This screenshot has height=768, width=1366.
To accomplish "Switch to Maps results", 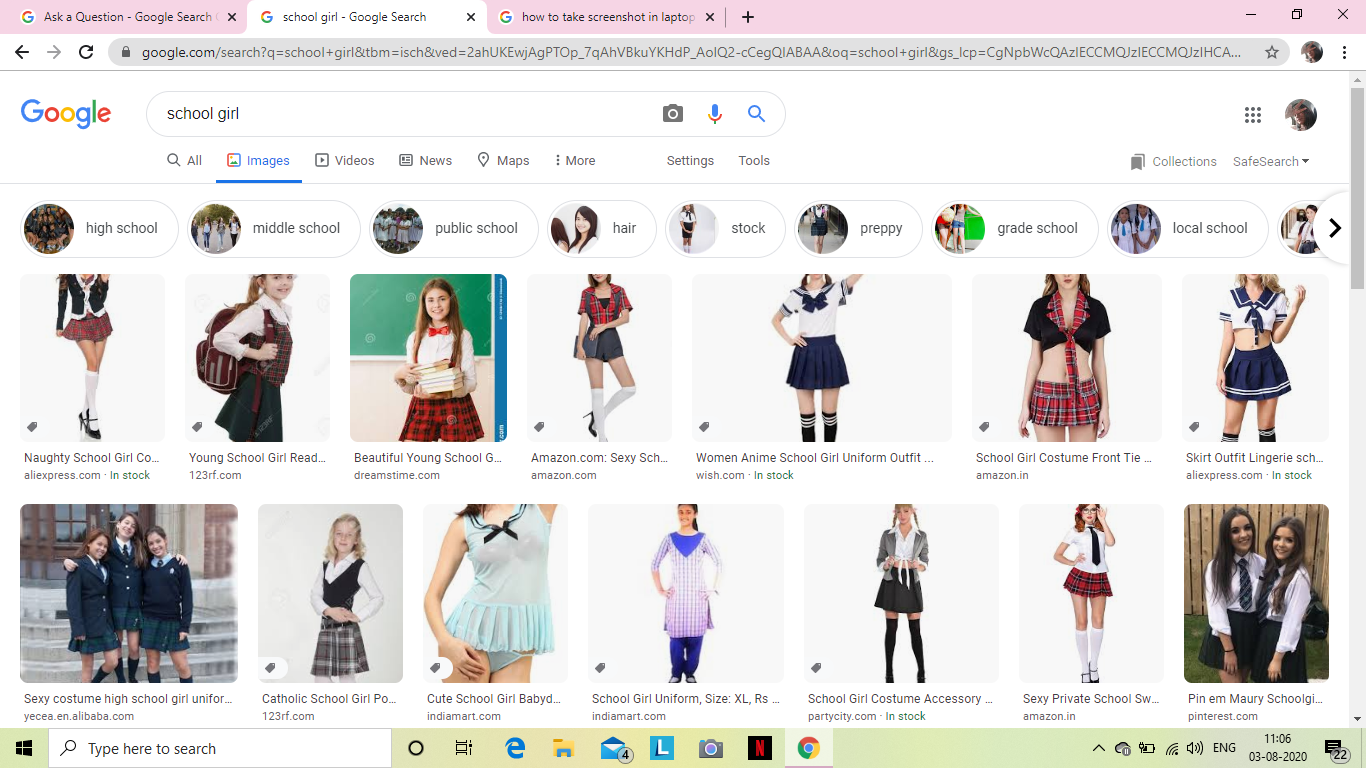I will [503, 160].
